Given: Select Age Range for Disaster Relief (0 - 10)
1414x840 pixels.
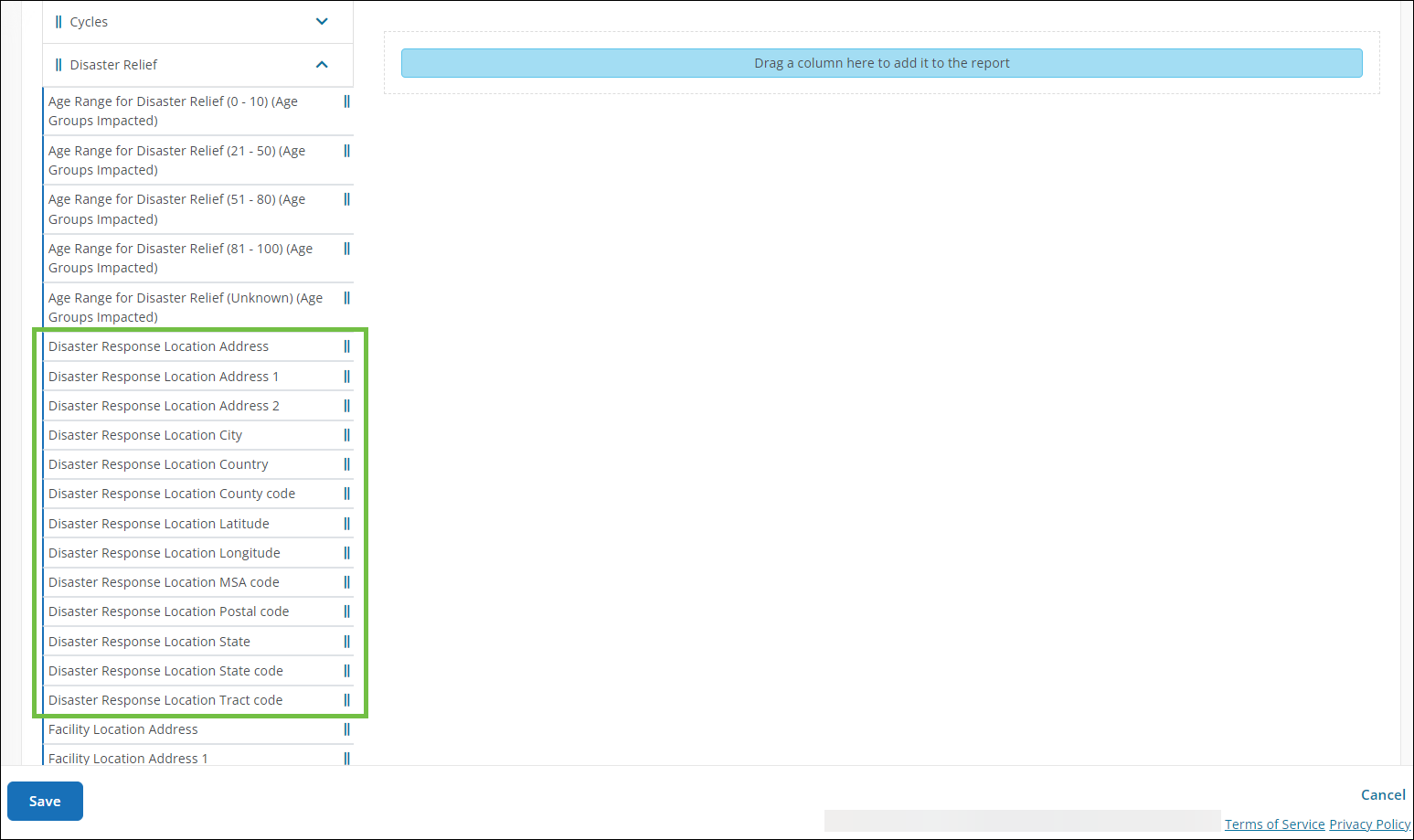Looking at the screenshot, I should tap(198, 111).
